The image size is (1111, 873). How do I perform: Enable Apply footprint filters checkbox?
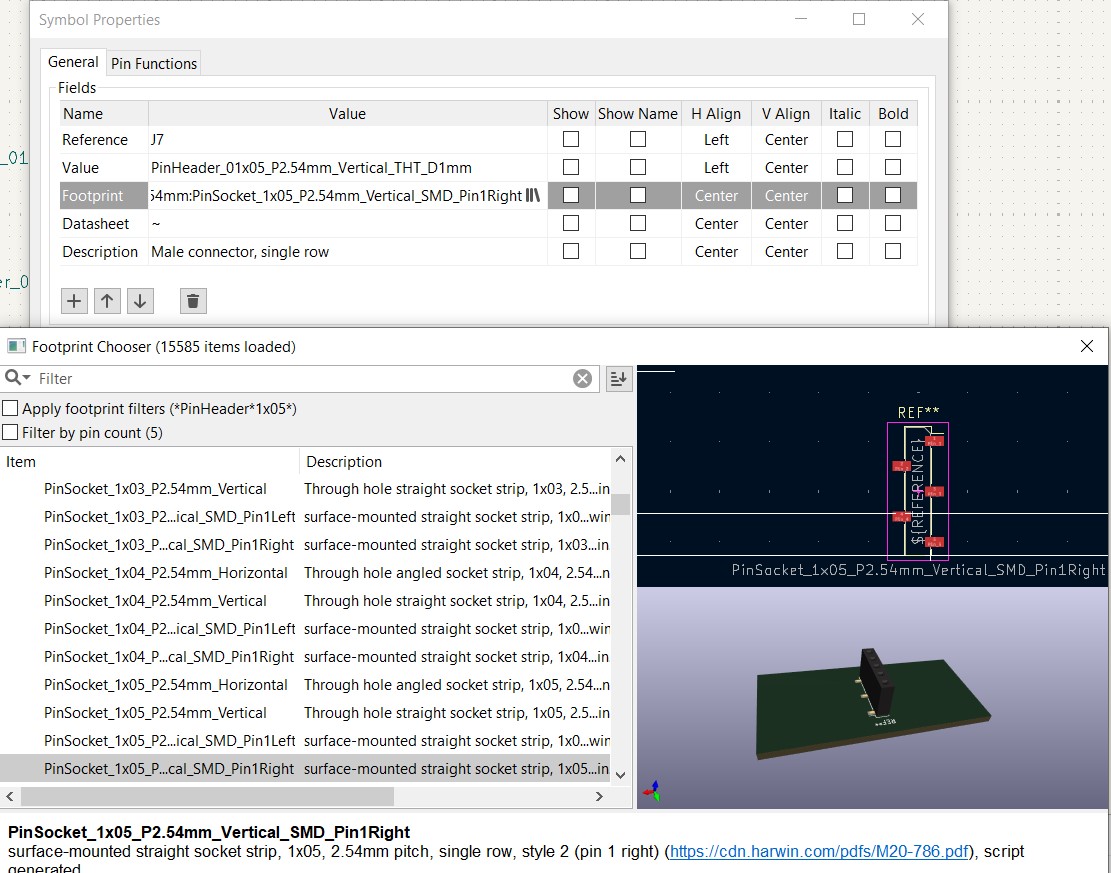(10, 409)
